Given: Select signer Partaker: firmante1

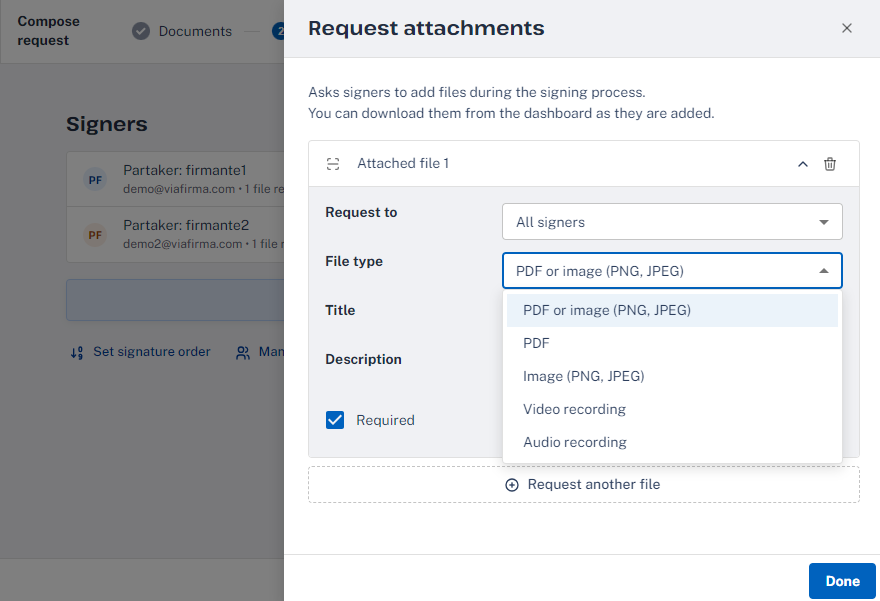Looking at the screenshot, I should click(x=176, y=179).
